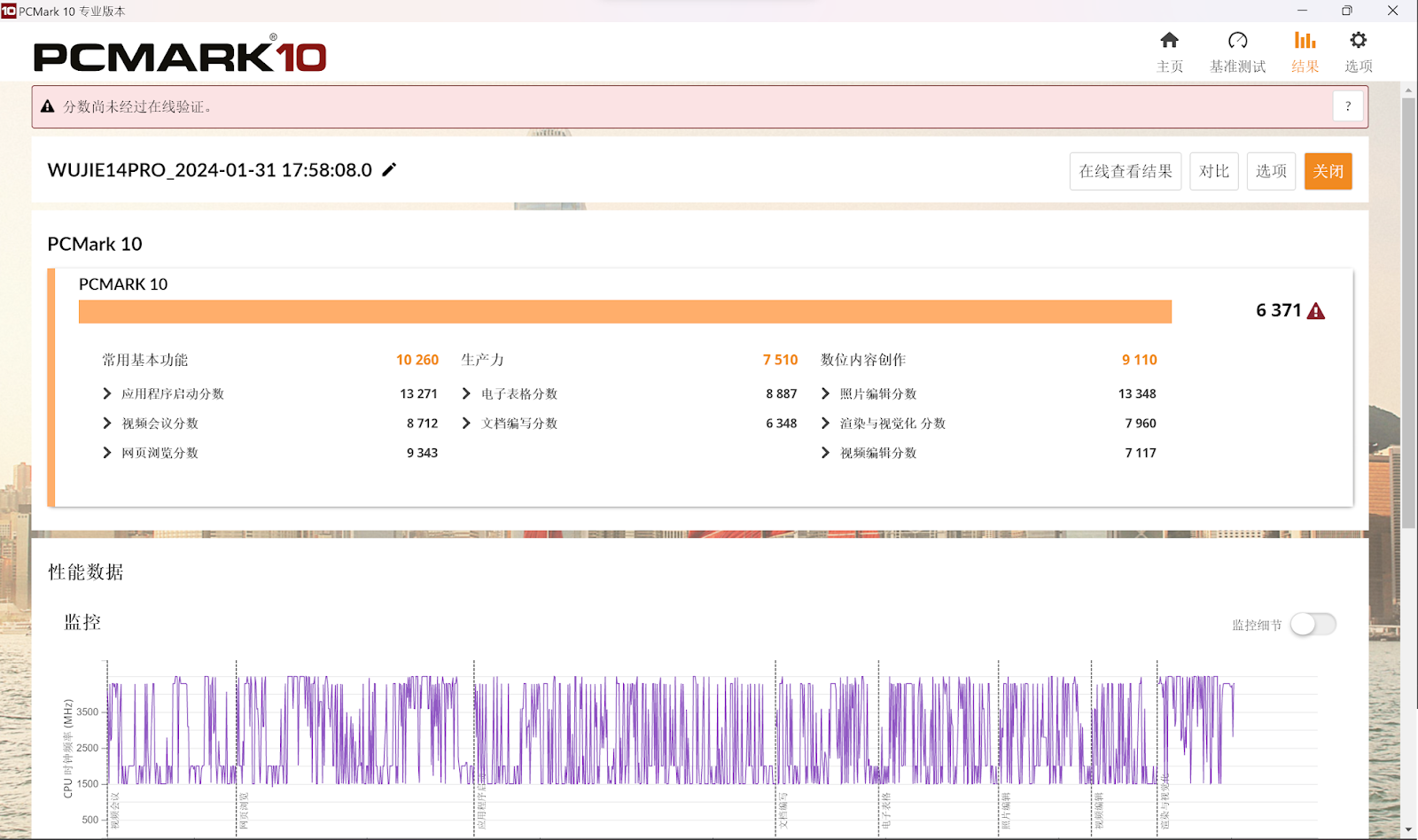
Task: Click the 常用基本功能 heading
Action: click(x=144, y=360)
